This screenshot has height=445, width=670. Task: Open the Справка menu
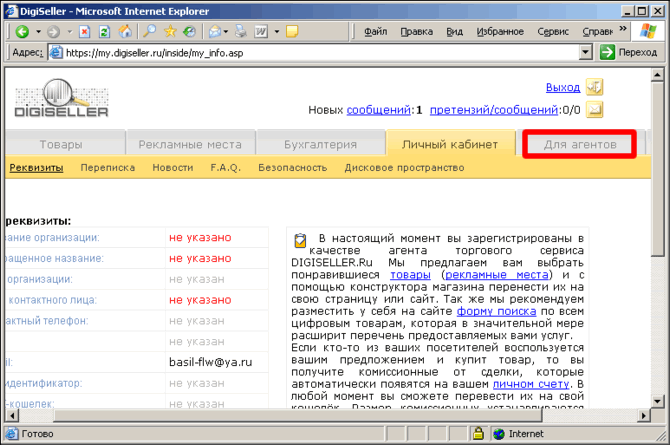(x=597, y=32)
